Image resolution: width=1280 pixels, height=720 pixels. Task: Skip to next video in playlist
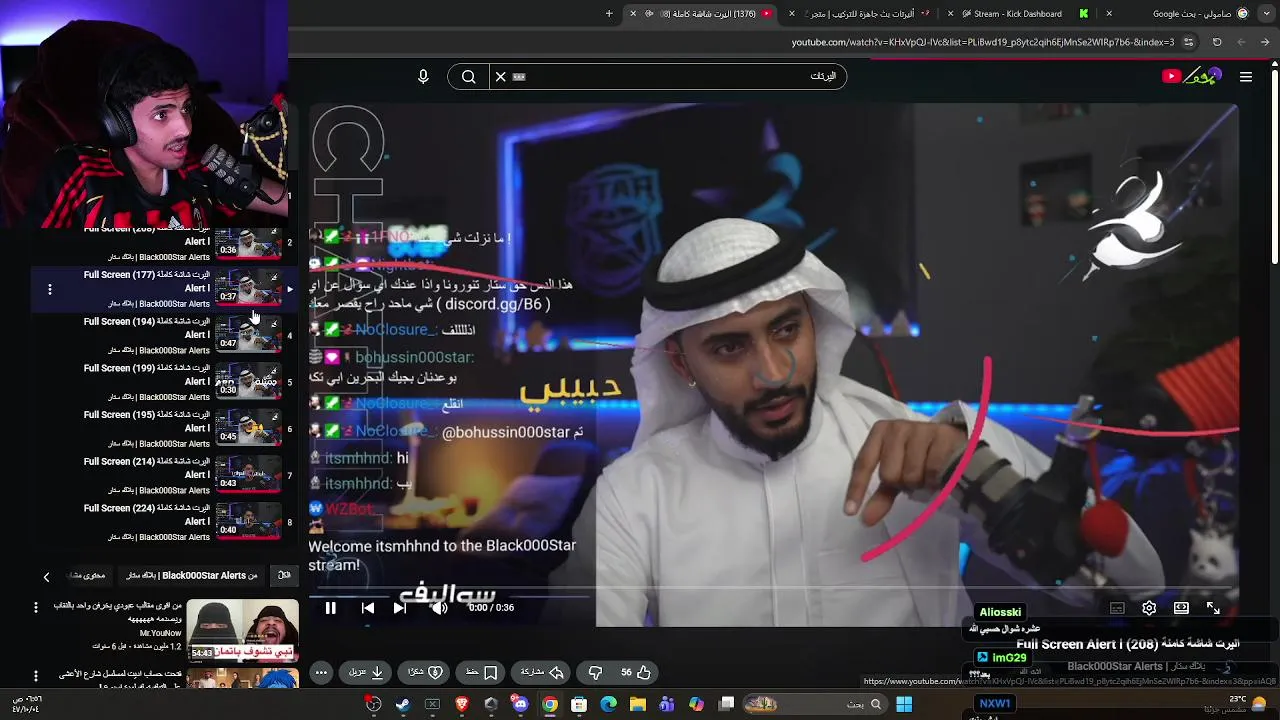(400, 608)
